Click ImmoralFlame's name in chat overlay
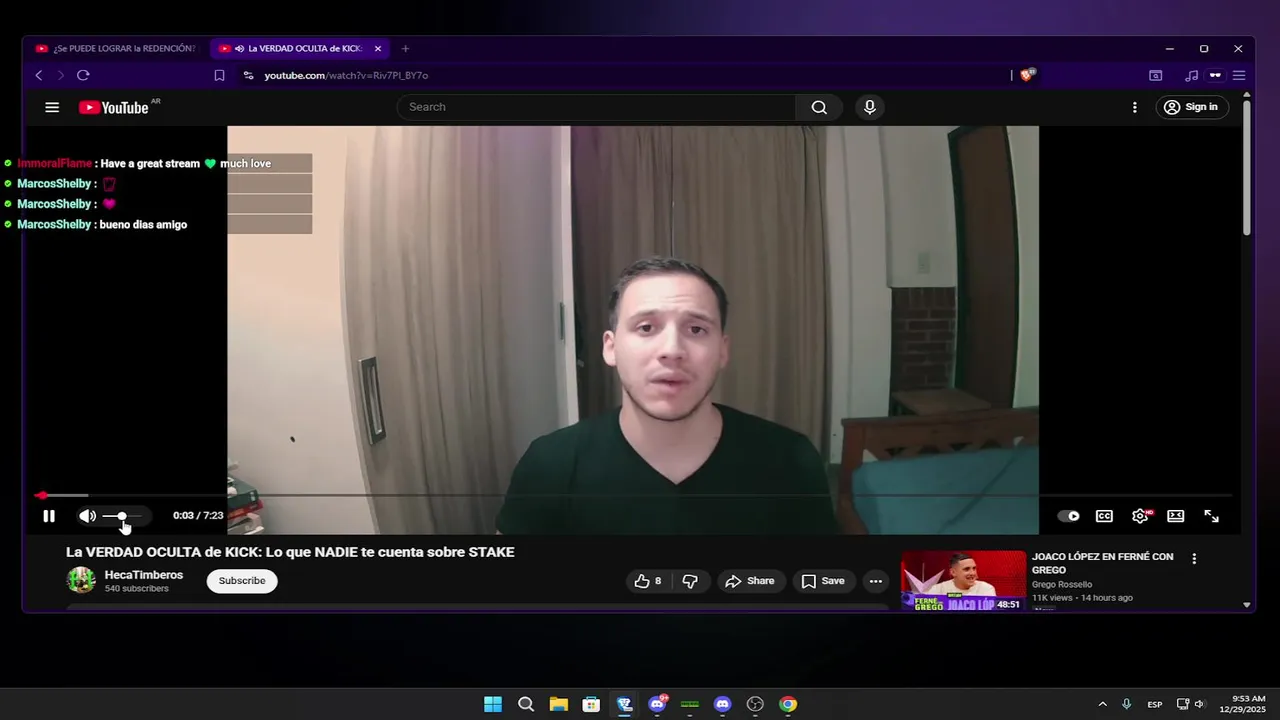The image size is (1280, 720). click(55, 163)
